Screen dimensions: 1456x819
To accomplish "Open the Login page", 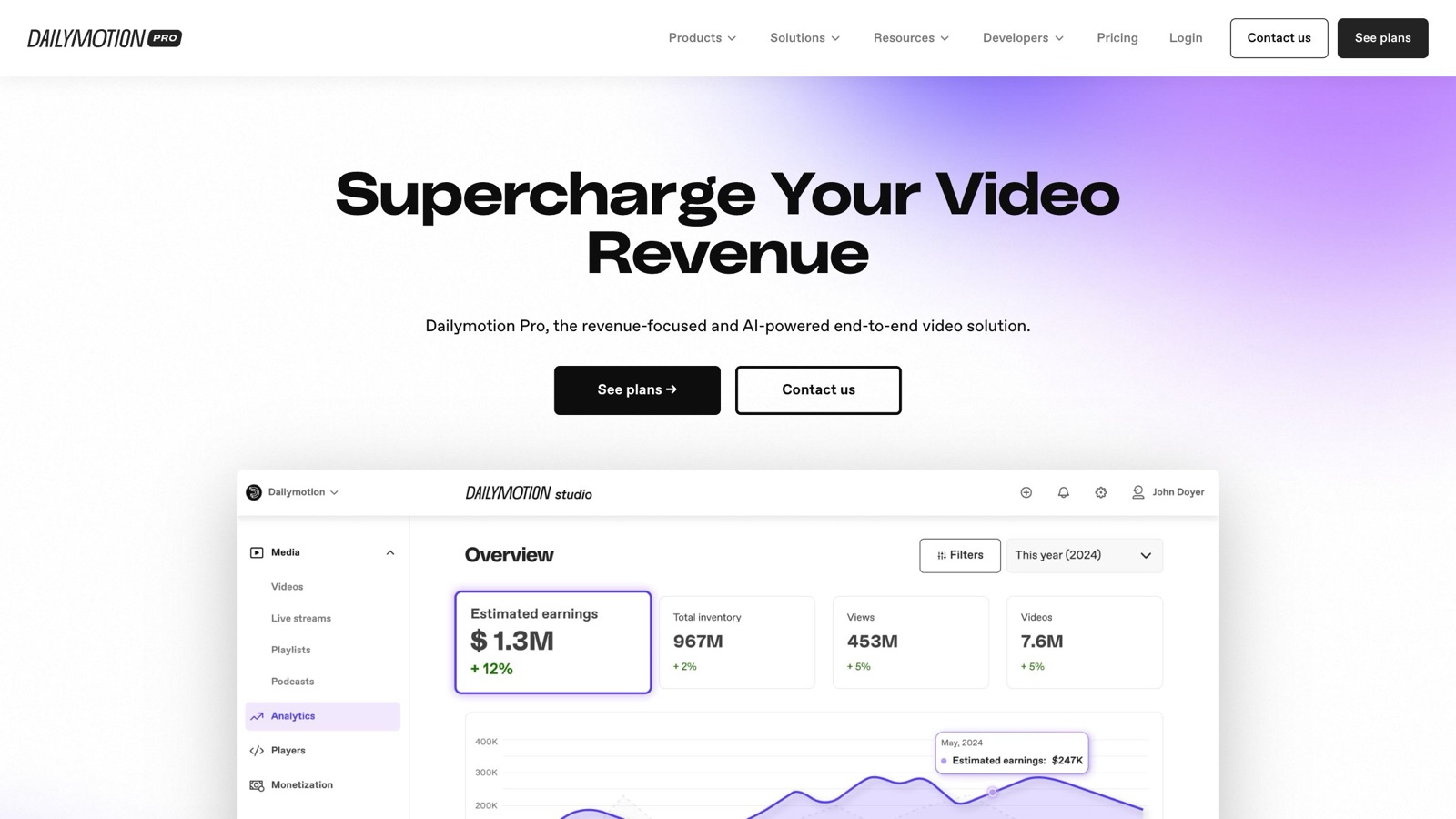I will pyautogui.click(x=1186, y=38).
